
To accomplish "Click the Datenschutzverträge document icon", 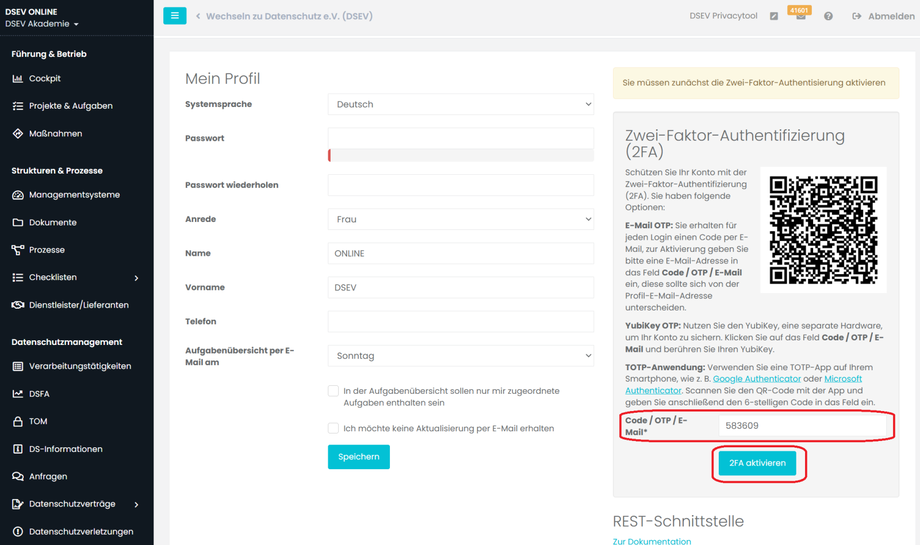I will pos(18,504).
